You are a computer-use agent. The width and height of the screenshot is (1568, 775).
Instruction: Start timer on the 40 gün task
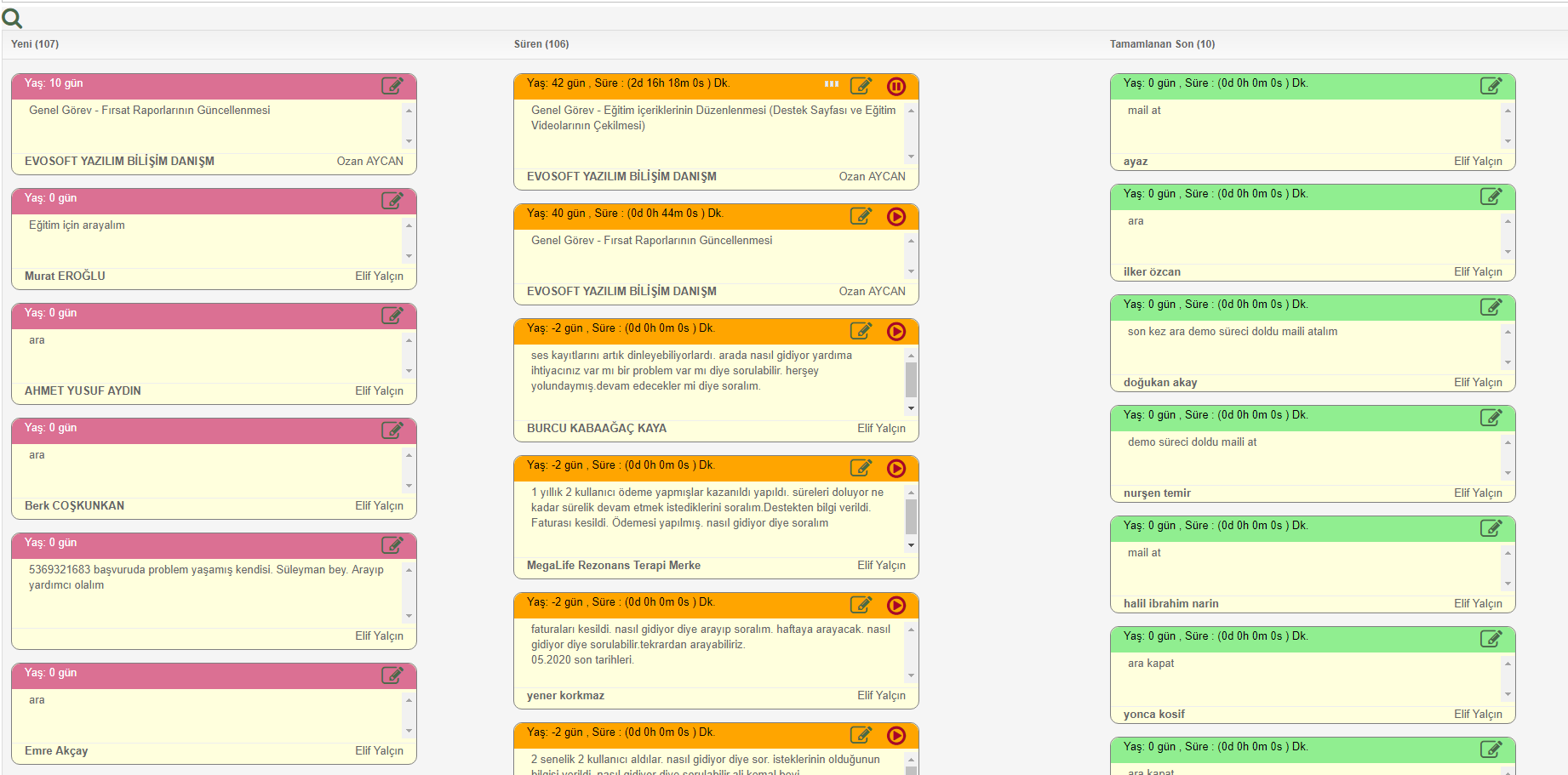[896, 216]
